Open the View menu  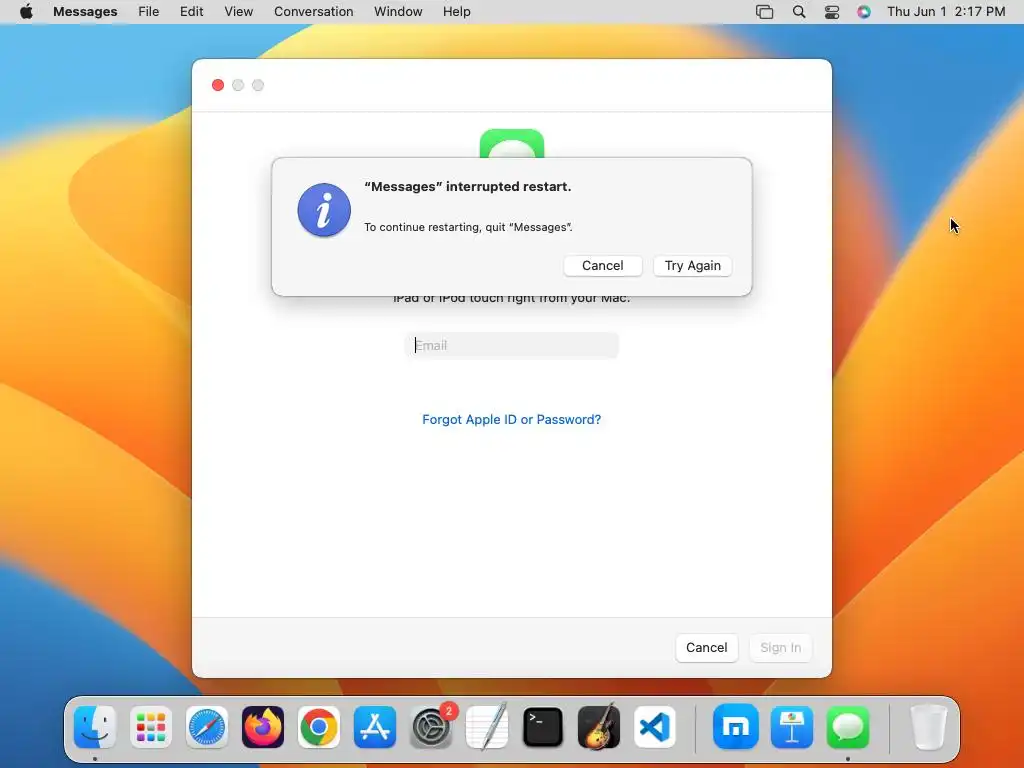(239, 12)
